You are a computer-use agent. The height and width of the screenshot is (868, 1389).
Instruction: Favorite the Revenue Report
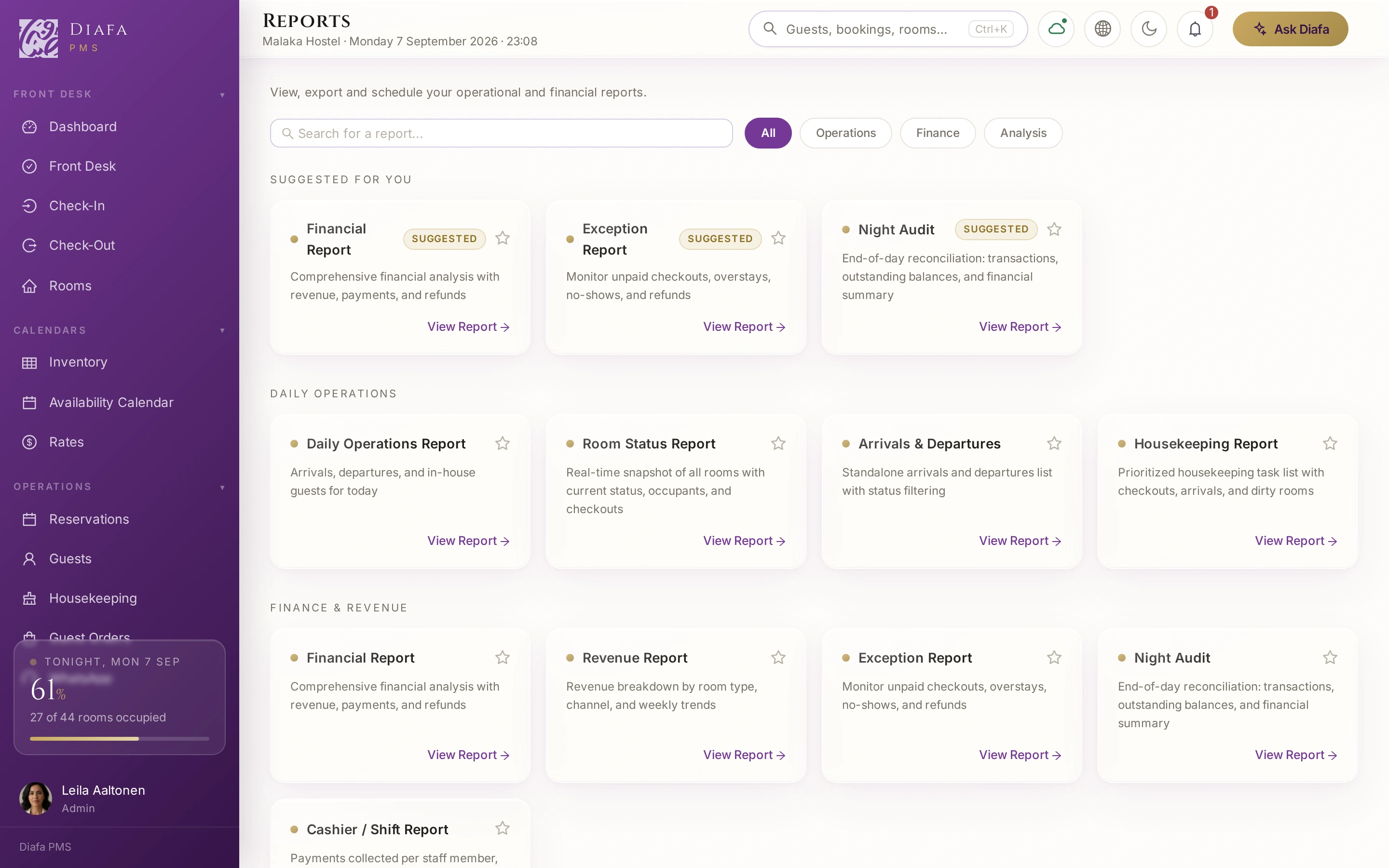pyautogui.click(x=778, y=658)
